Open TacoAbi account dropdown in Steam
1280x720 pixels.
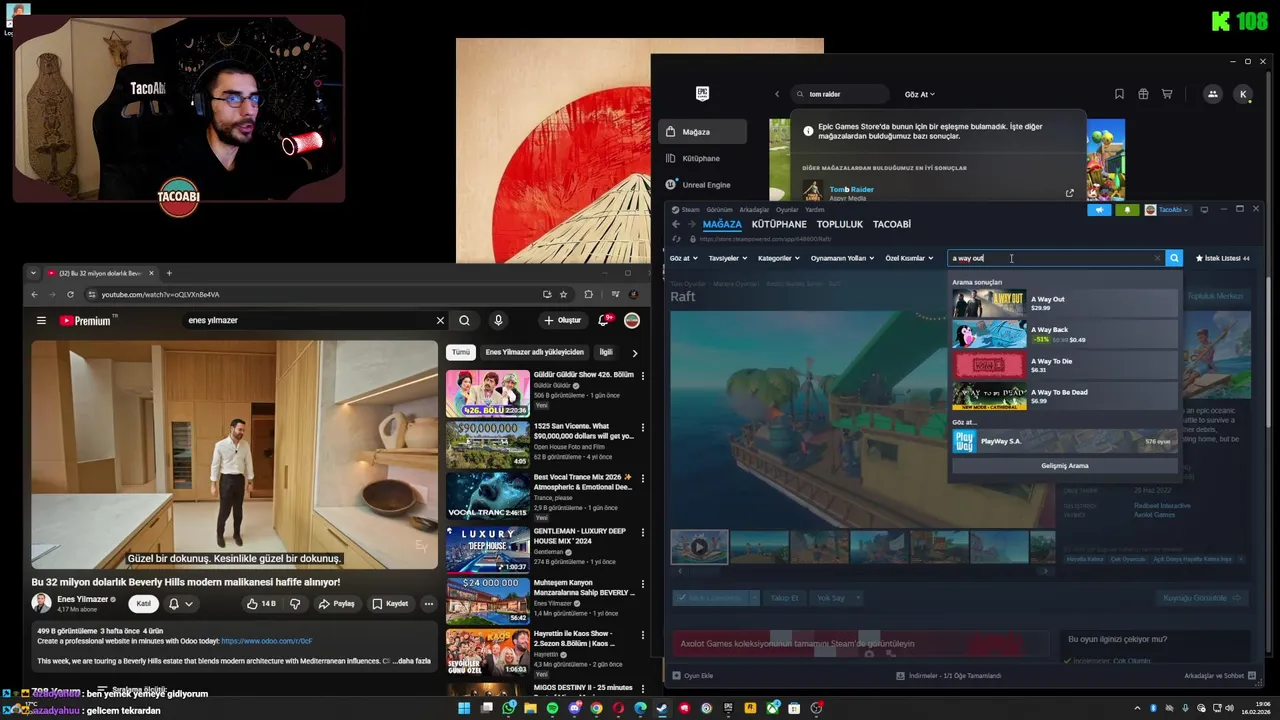(x=1167, y=210)
